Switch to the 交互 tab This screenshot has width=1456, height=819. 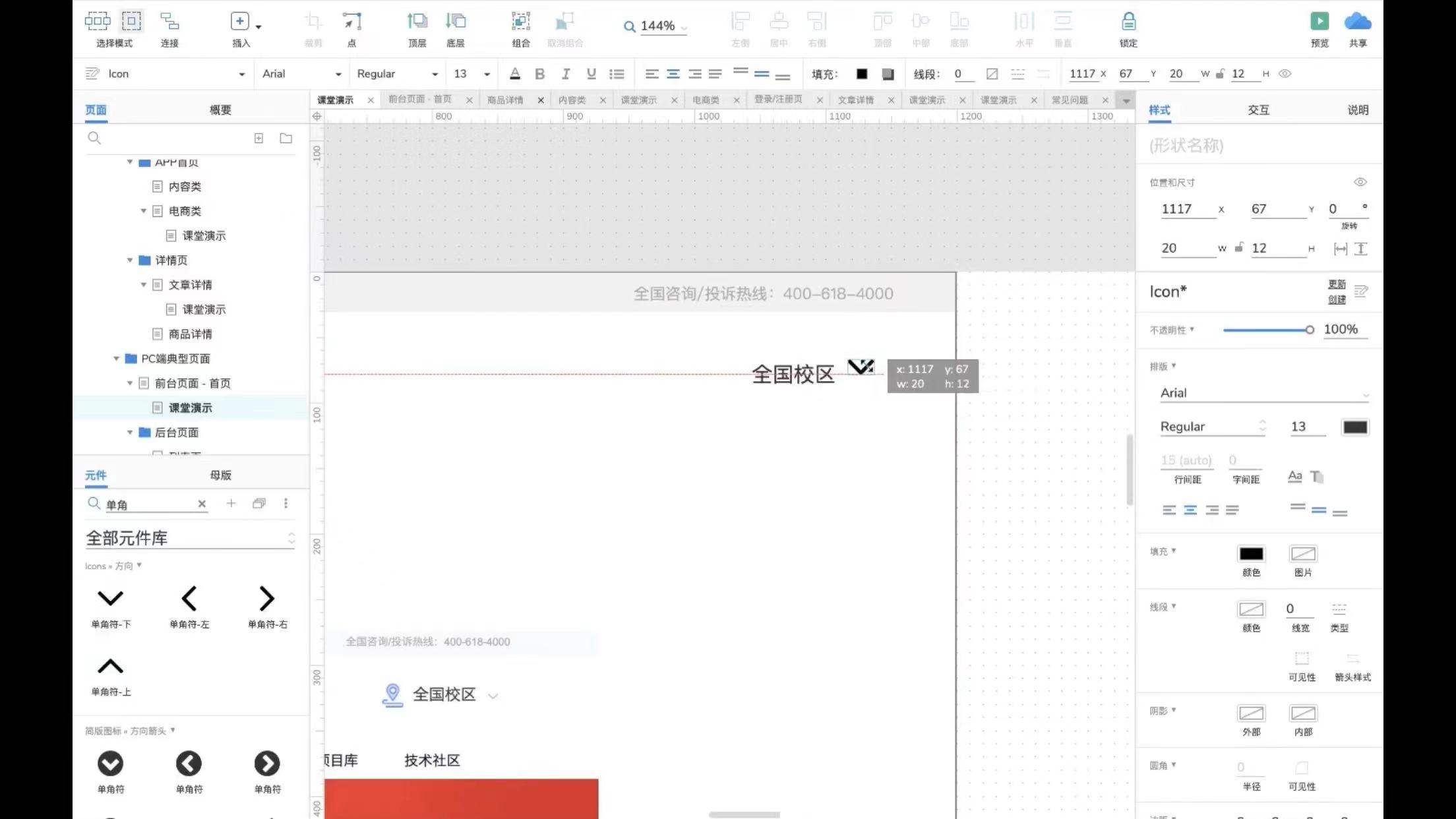[x=1258, y=110]
